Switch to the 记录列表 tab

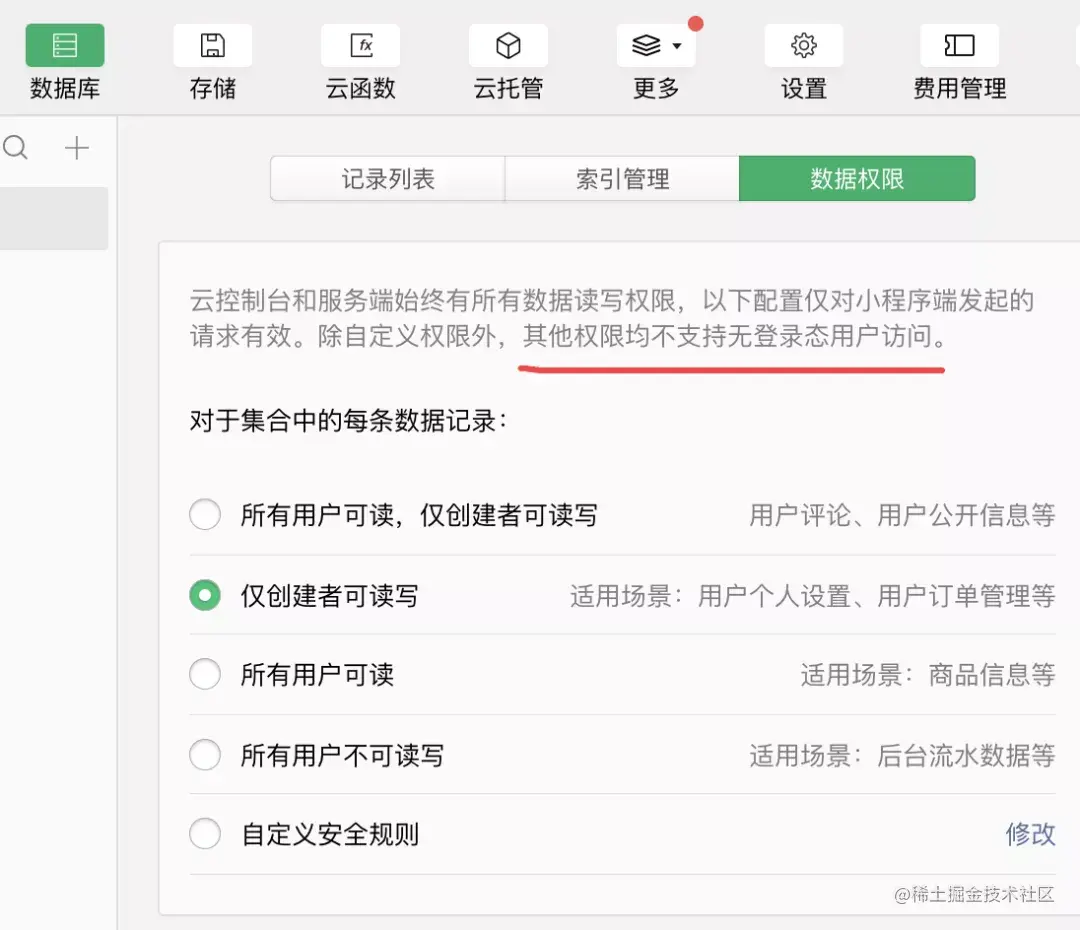point(386,178)
